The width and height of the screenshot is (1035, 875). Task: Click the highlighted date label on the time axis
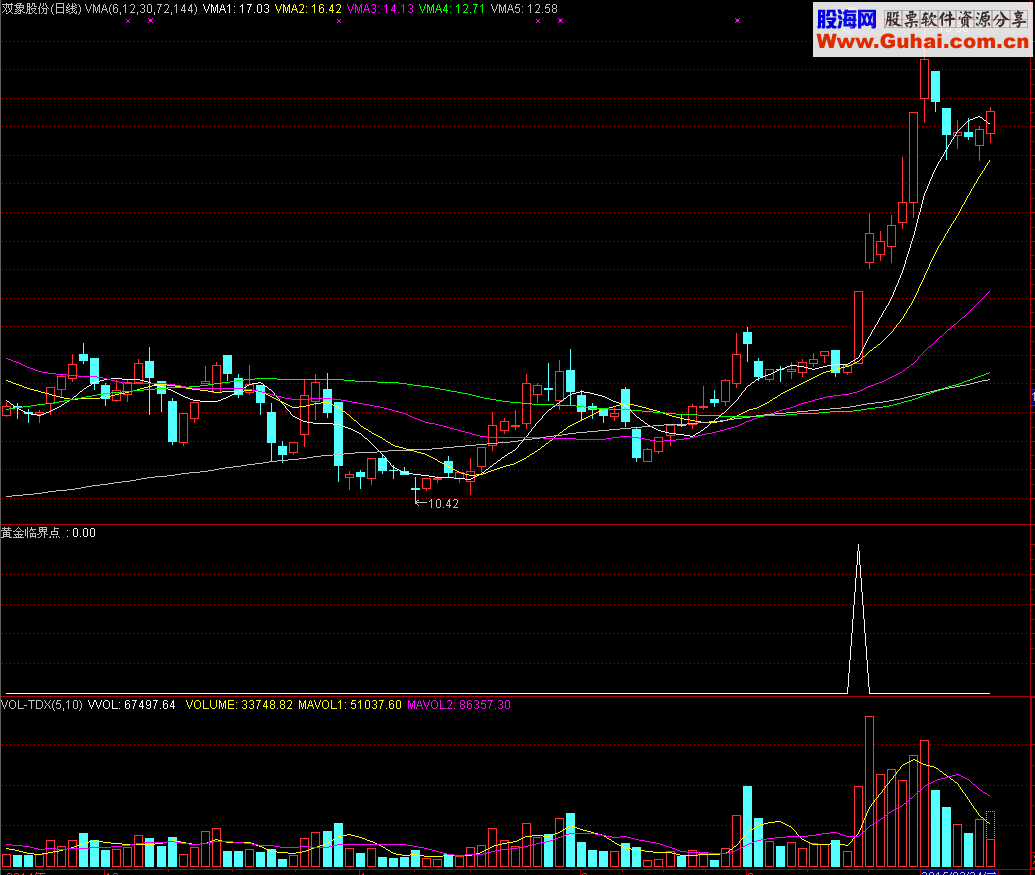pos(959,872)
